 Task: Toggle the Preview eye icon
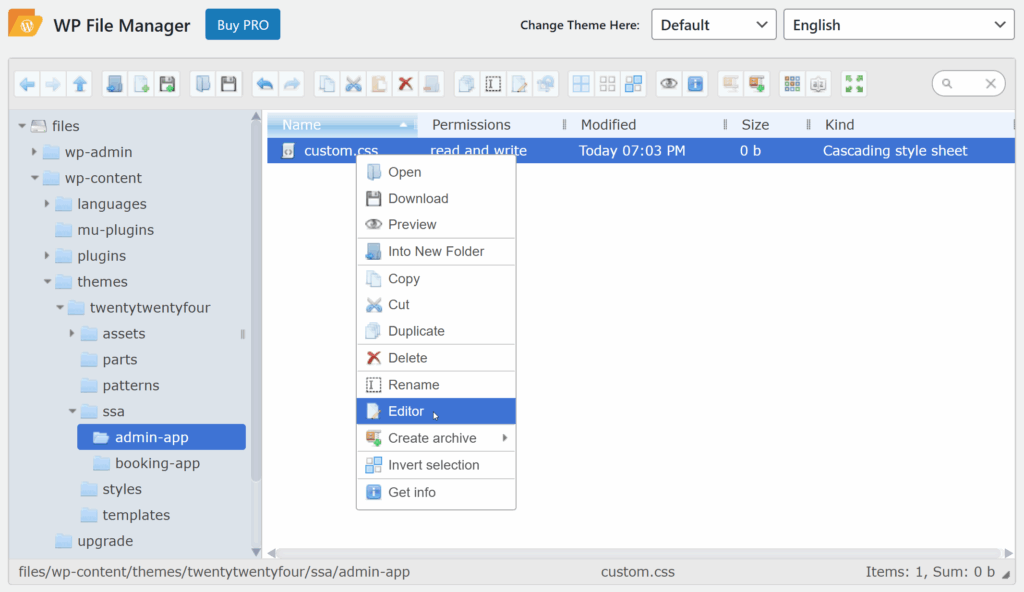[667, 83]
